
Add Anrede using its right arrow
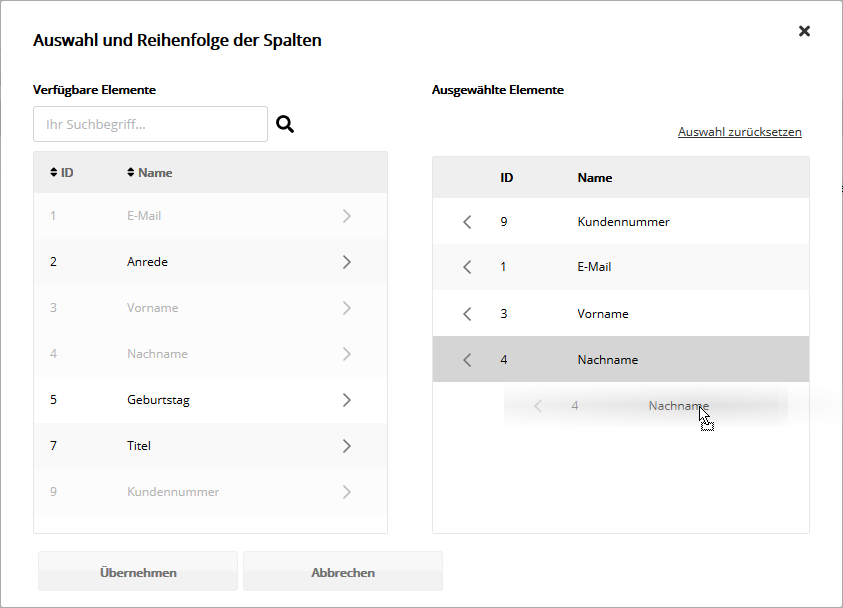click(x=347, y=262)
